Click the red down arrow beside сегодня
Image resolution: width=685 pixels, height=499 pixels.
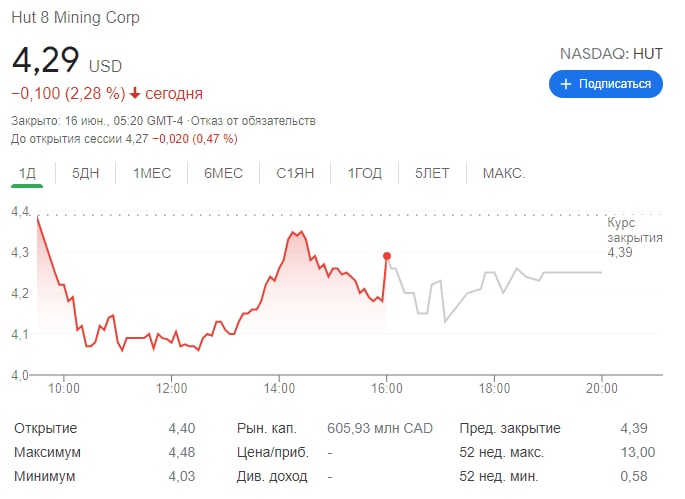point(135,93)
